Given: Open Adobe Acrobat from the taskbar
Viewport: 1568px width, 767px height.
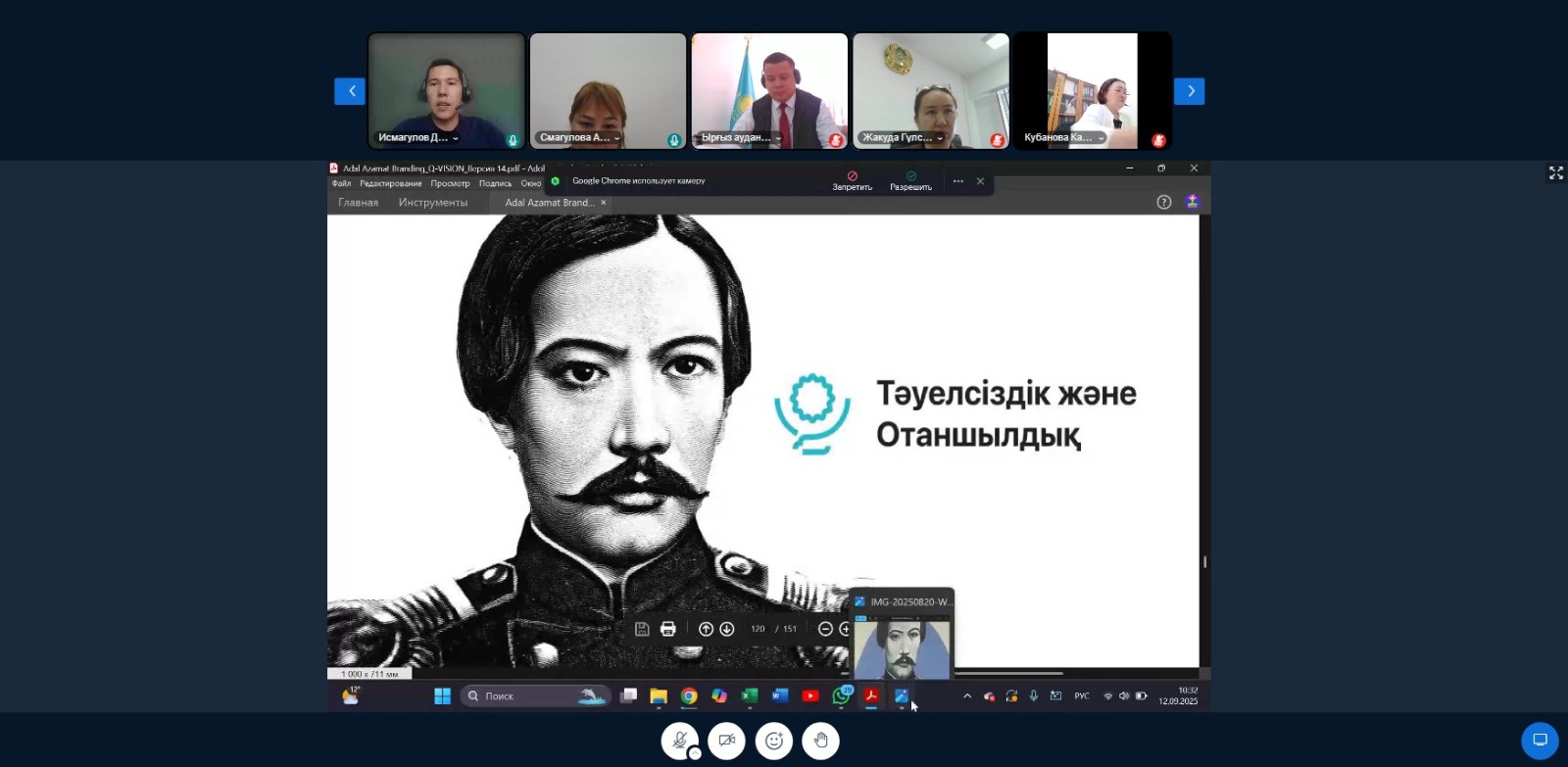Looking at the screenshot, I should pyautogui.click(x=870, y=695).
